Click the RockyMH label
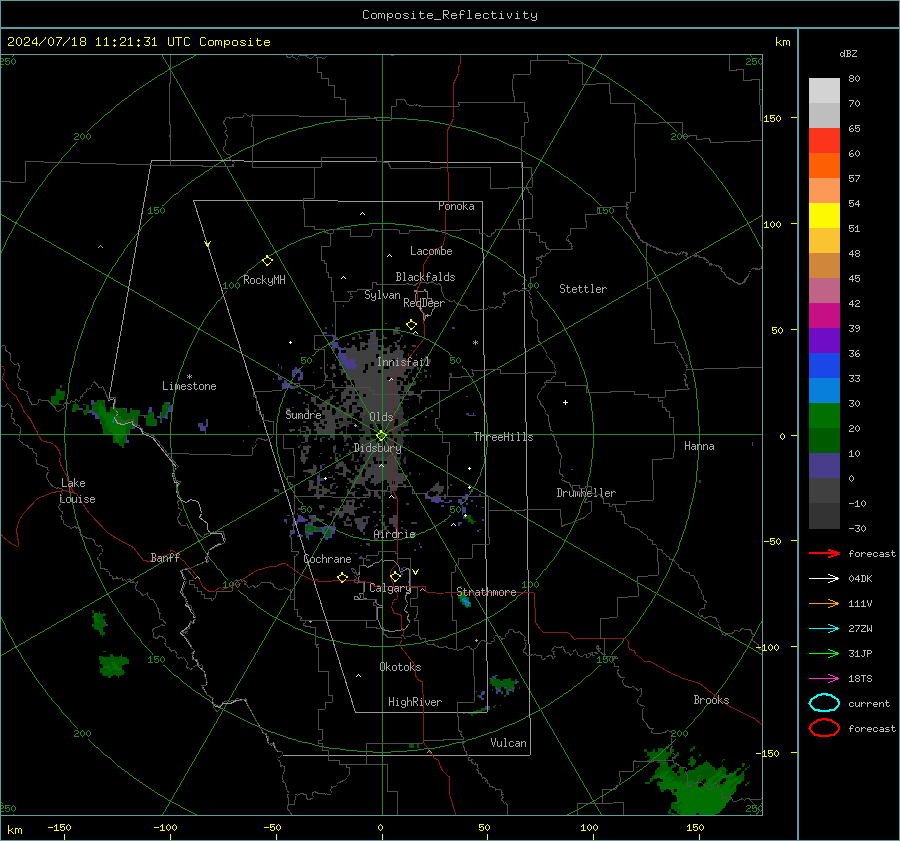 coord(264,280)
